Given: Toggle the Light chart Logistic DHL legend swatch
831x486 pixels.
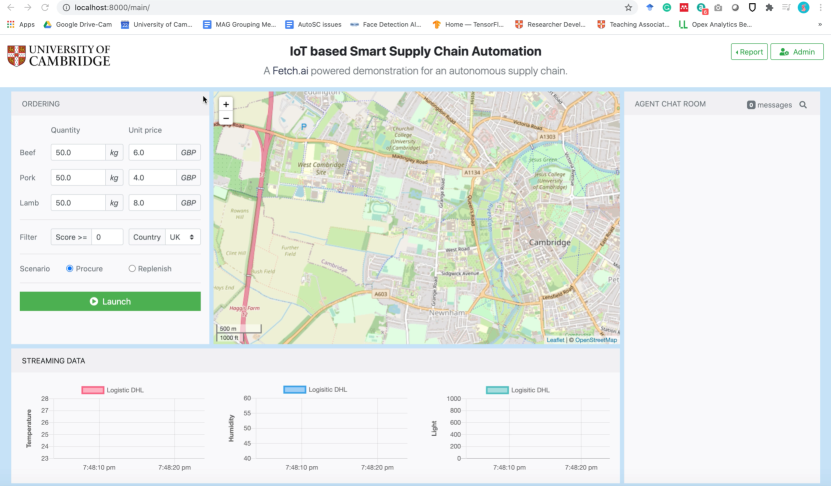Looking at the screenshot, I should (496, 390).
